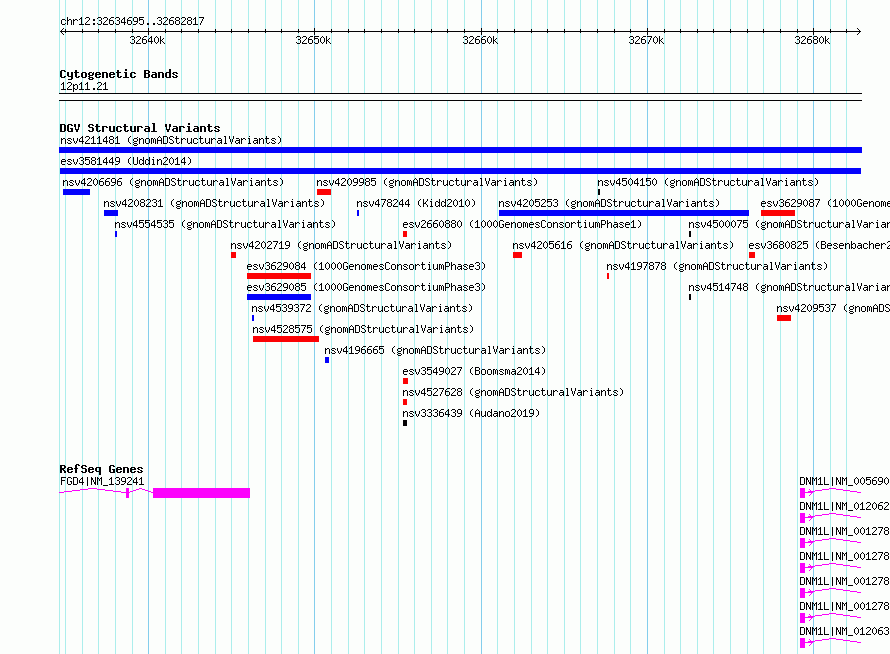The image size is (890, 654).
Task: Open the DNM1L|NM_012062 gene label
Action: click(x=844, y=506)
